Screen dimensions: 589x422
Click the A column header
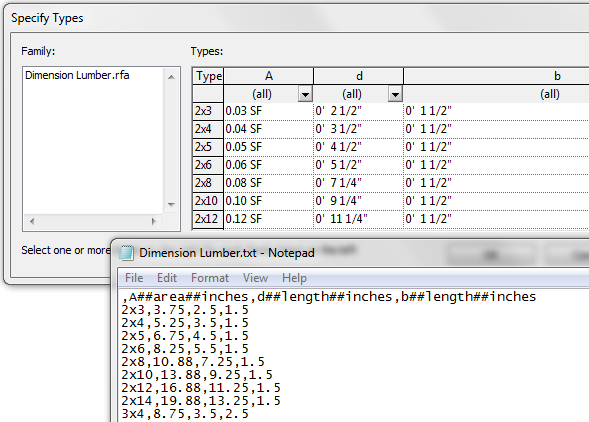point(269,76)
